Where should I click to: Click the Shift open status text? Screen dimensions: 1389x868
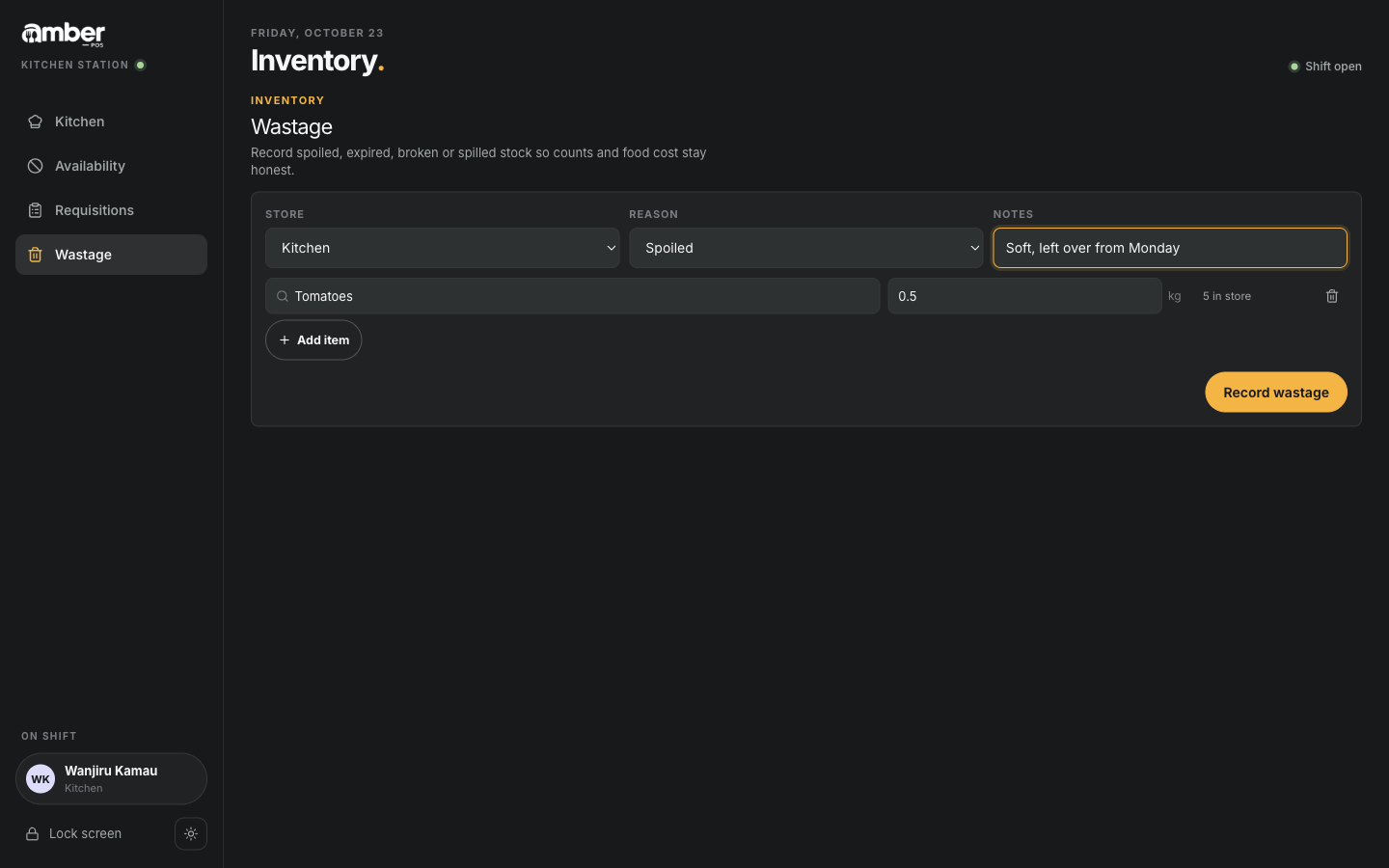(x=1333, y=67)
